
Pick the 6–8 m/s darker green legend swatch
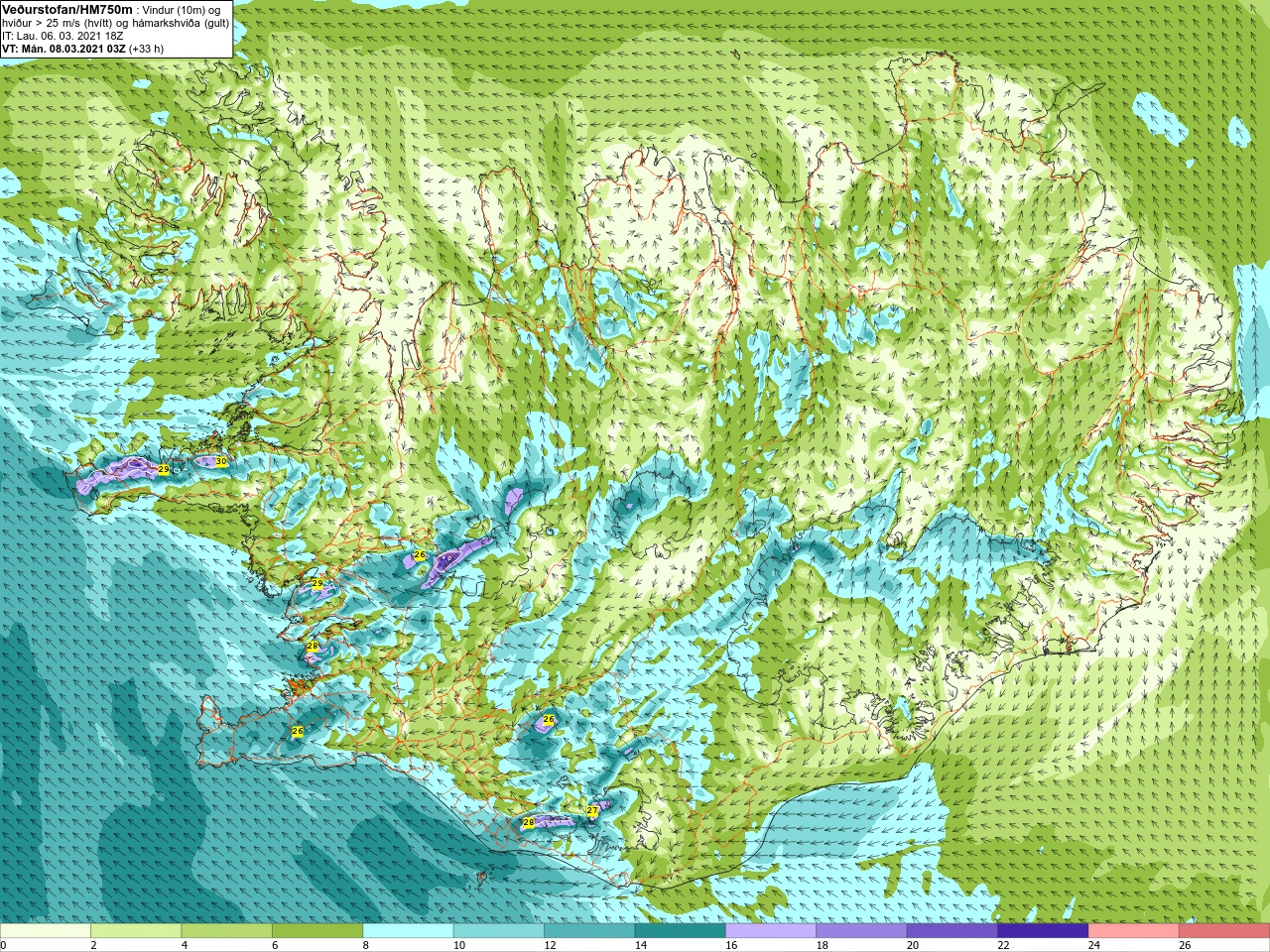317,931
